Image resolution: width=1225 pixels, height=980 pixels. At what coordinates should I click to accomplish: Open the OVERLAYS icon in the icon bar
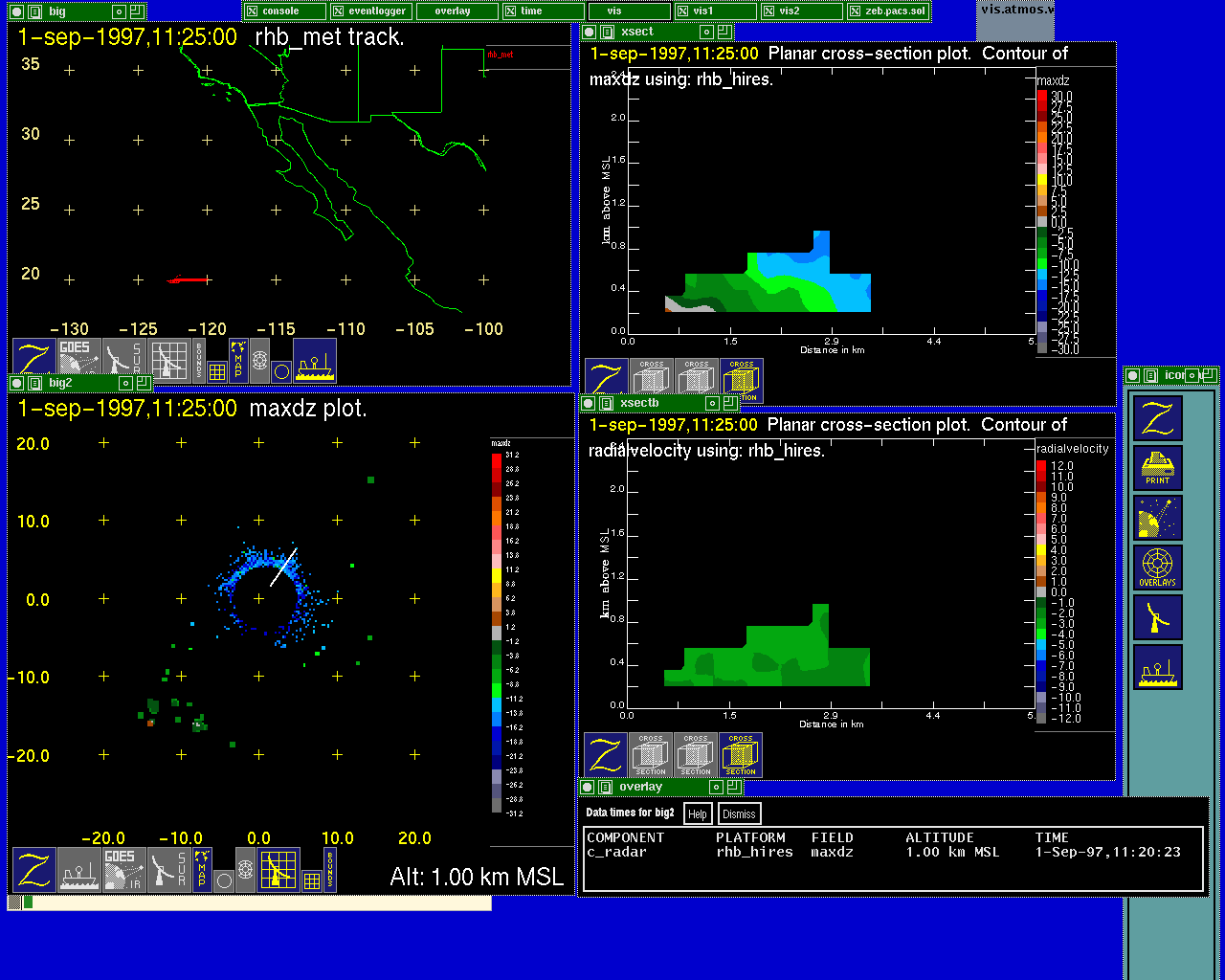1157,568
